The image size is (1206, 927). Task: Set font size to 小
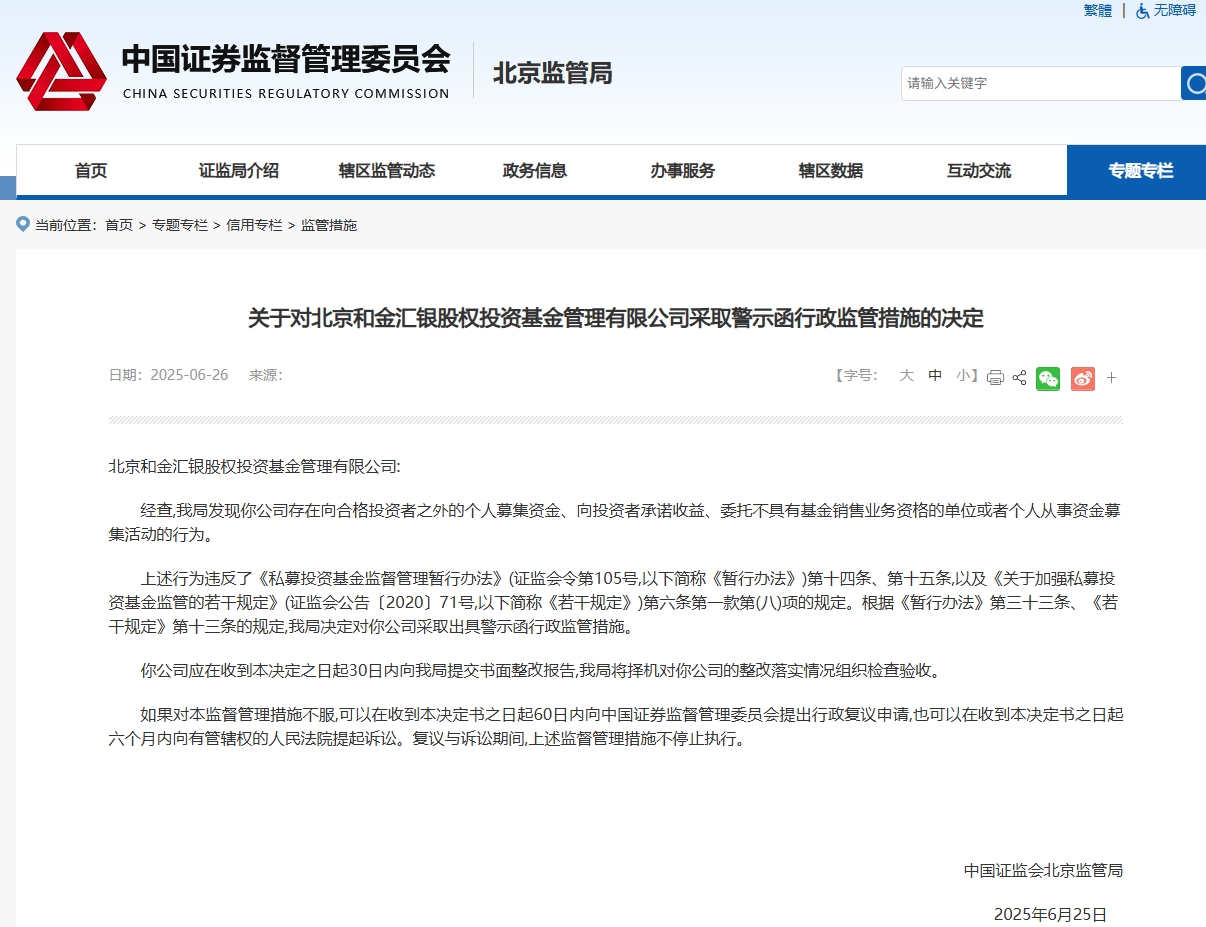pos(964,375)
